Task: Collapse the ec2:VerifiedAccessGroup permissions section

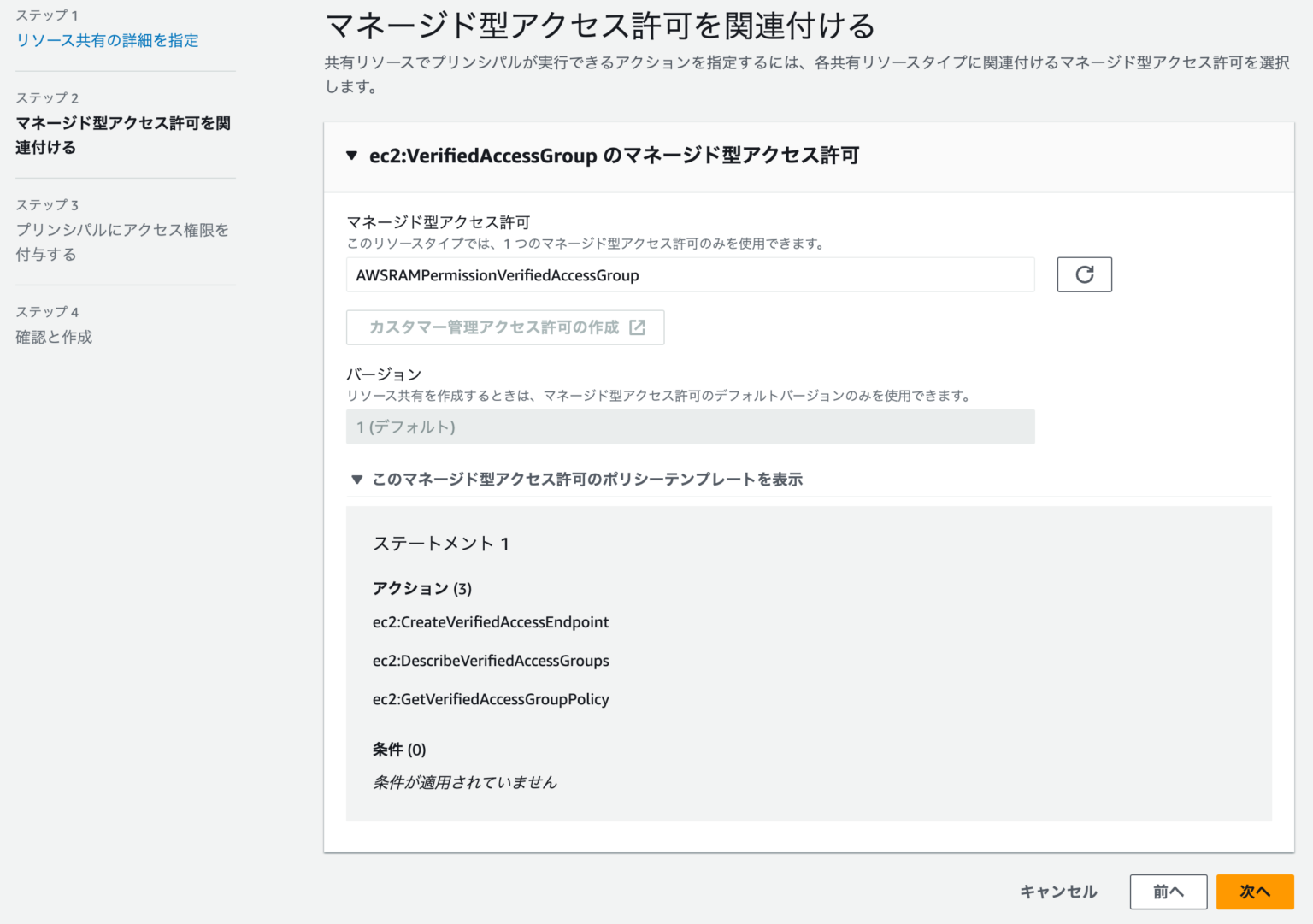Action: coord(351,156)
